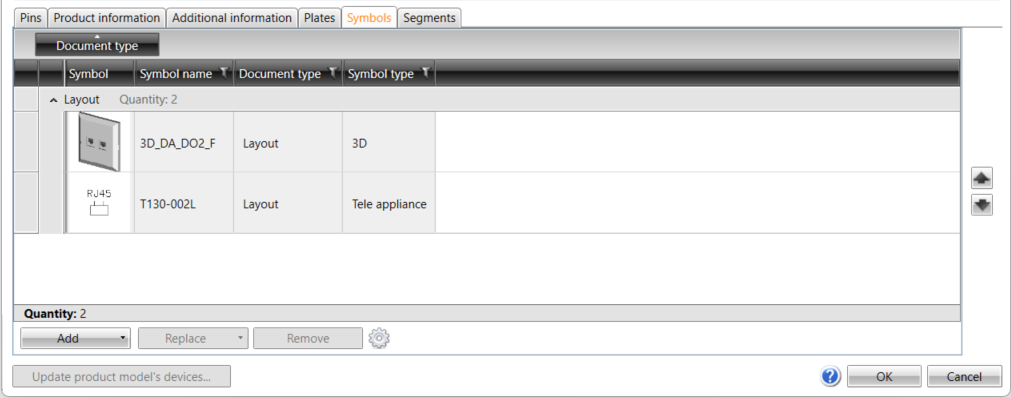This screenshot has height=398, width=1011.
Task: Filter the Symbol name column
Action: click(x=224, y=73)
